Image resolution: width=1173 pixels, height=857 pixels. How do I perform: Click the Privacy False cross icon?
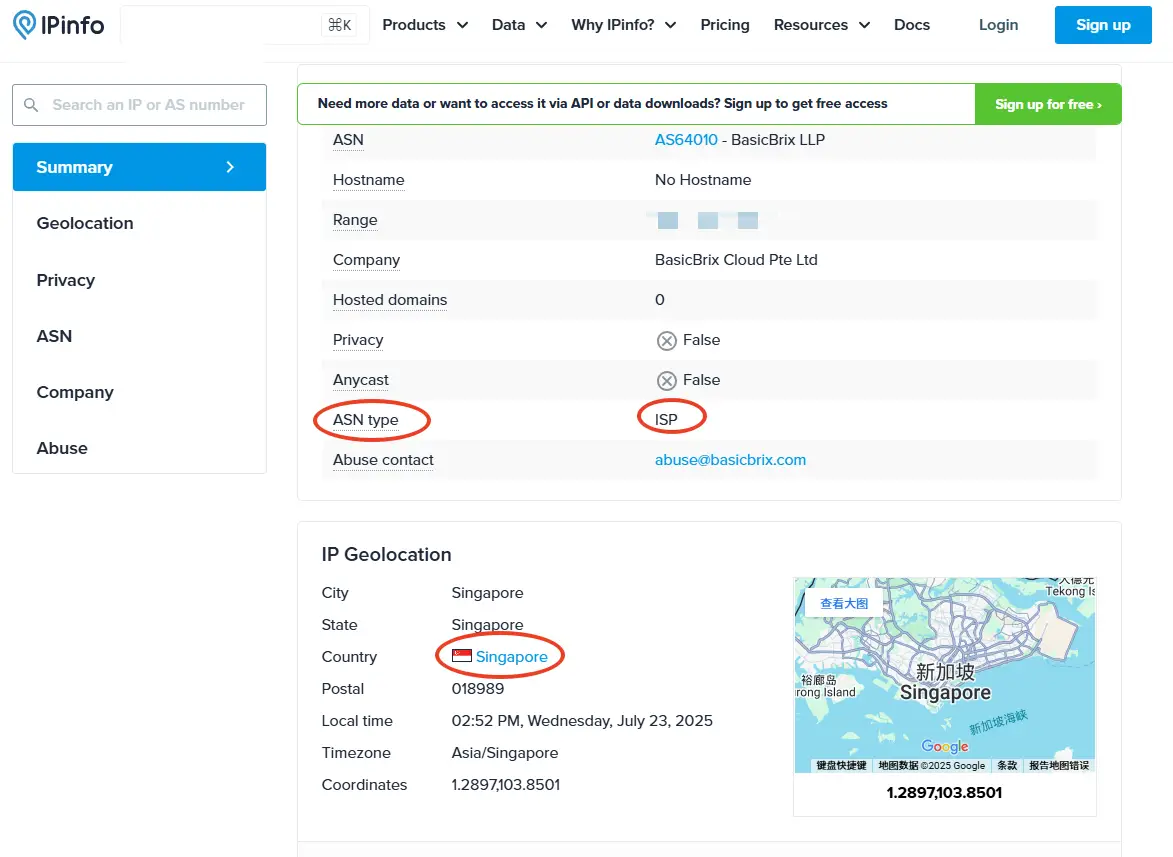point(667,340)
